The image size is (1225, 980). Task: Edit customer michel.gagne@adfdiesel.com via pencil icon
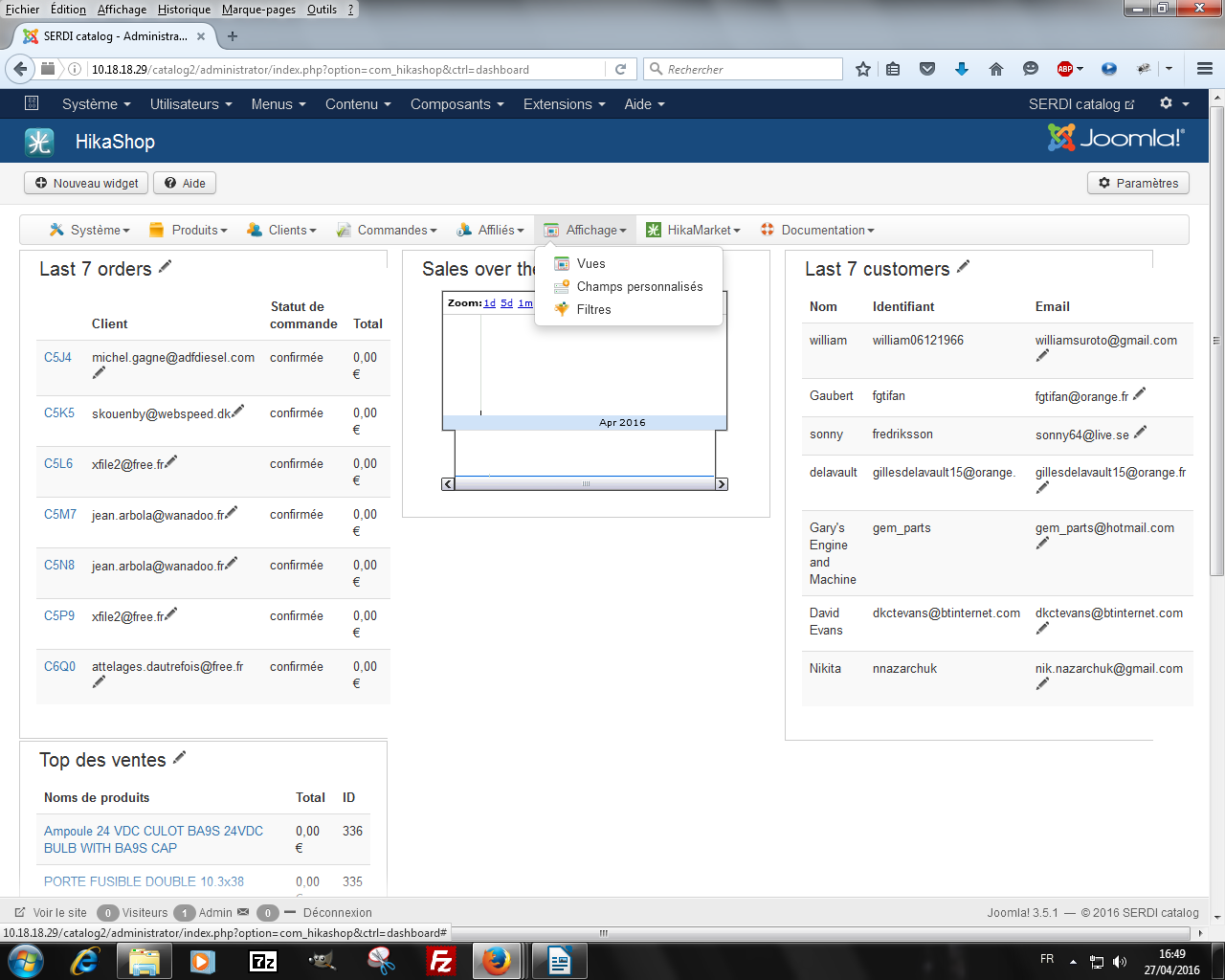(99, 373)
